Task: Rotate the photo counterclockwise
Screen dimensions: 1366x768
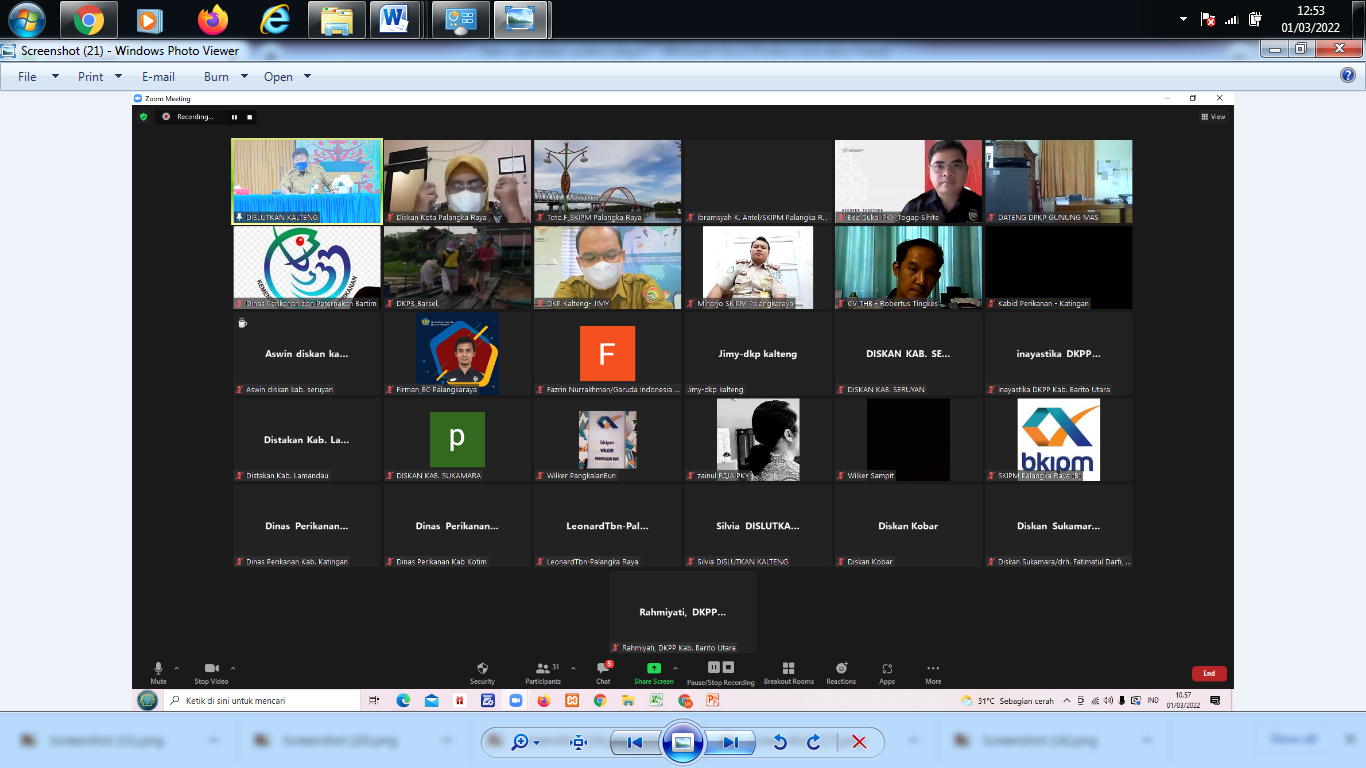Action: tap(780, 742)
